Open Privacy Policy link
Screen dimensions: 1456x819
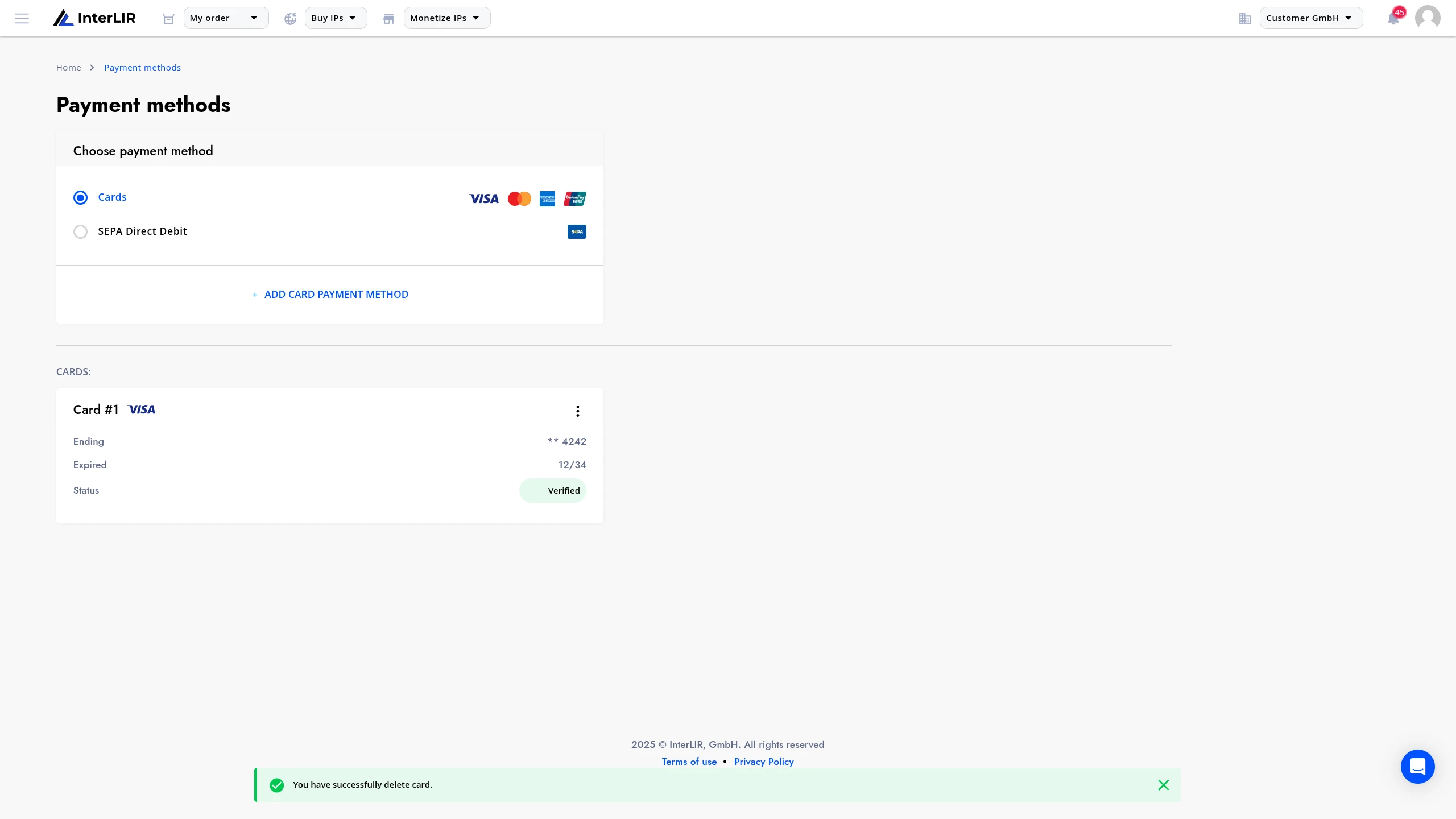[x=764, y=762]
